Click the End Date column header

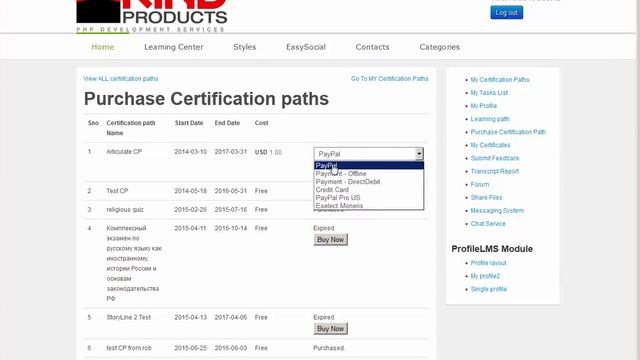point(227,123)
